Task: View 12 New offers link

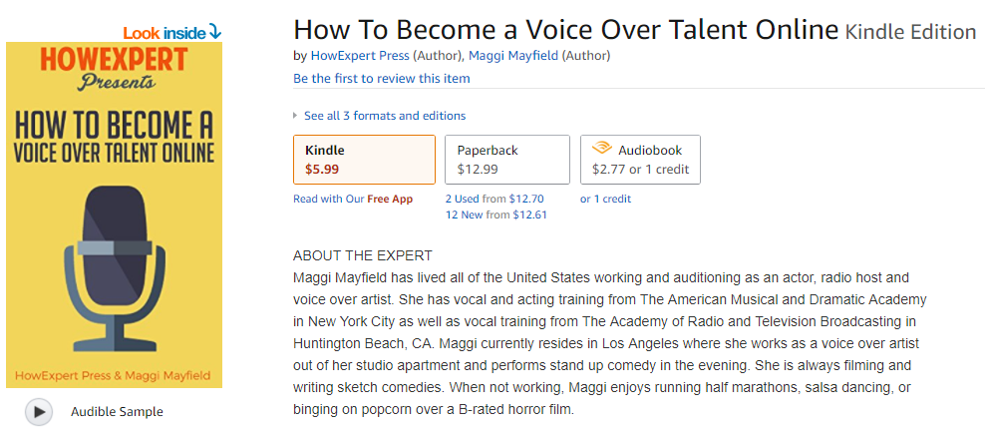Action: [x=463, y=215]
